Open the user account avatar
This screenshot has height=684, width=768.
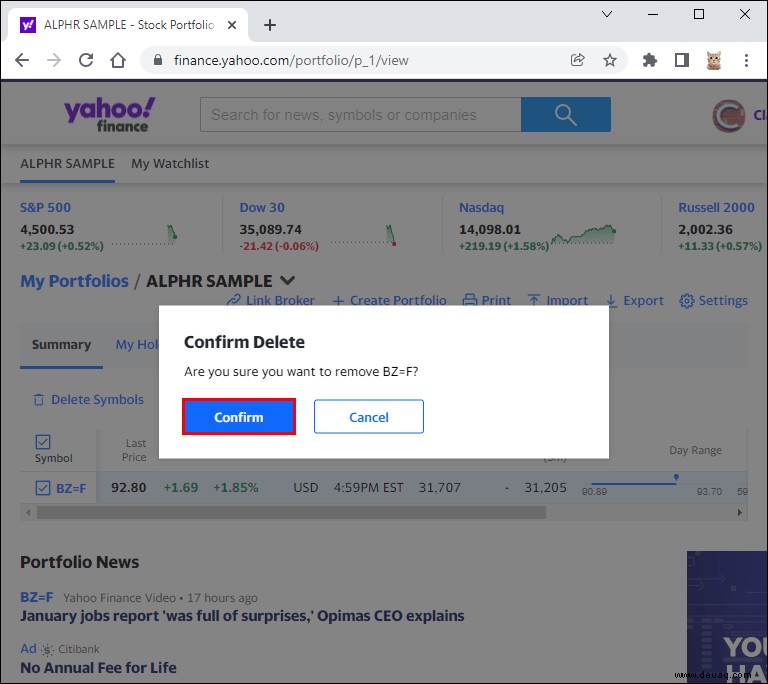pos(729,116)
